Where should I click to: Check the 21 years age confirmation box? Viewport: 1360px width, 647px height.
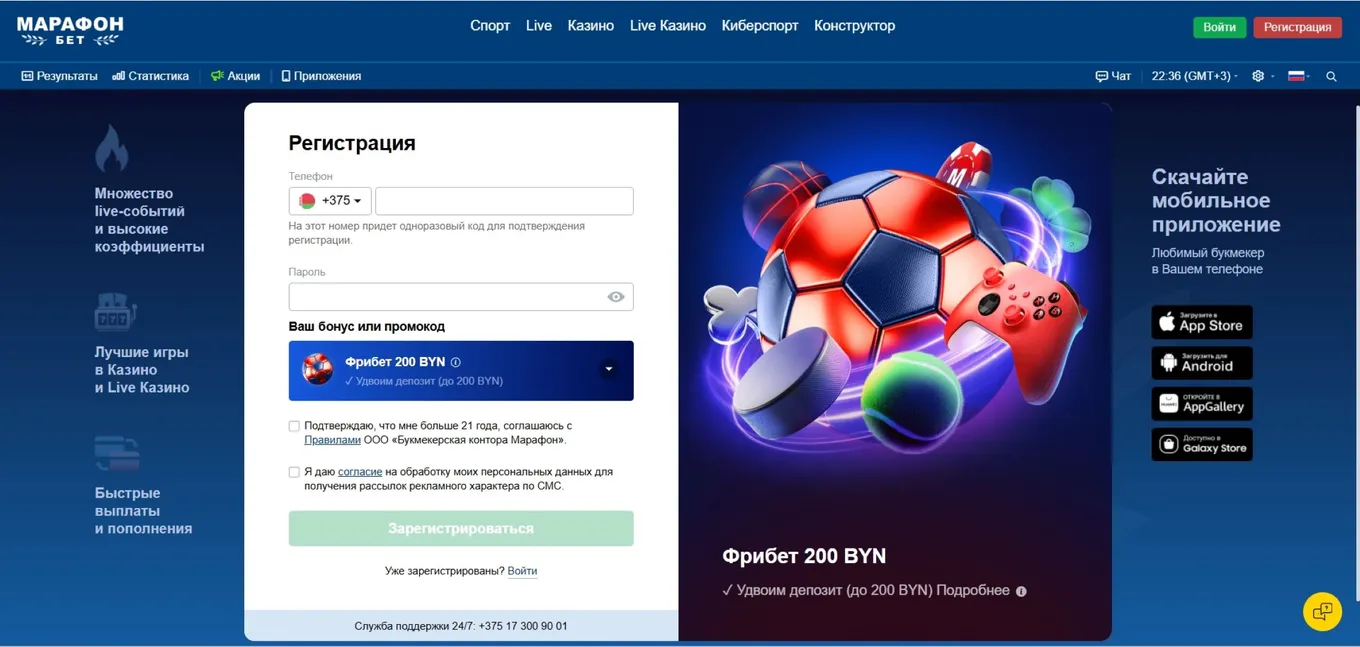coord(294,426)
